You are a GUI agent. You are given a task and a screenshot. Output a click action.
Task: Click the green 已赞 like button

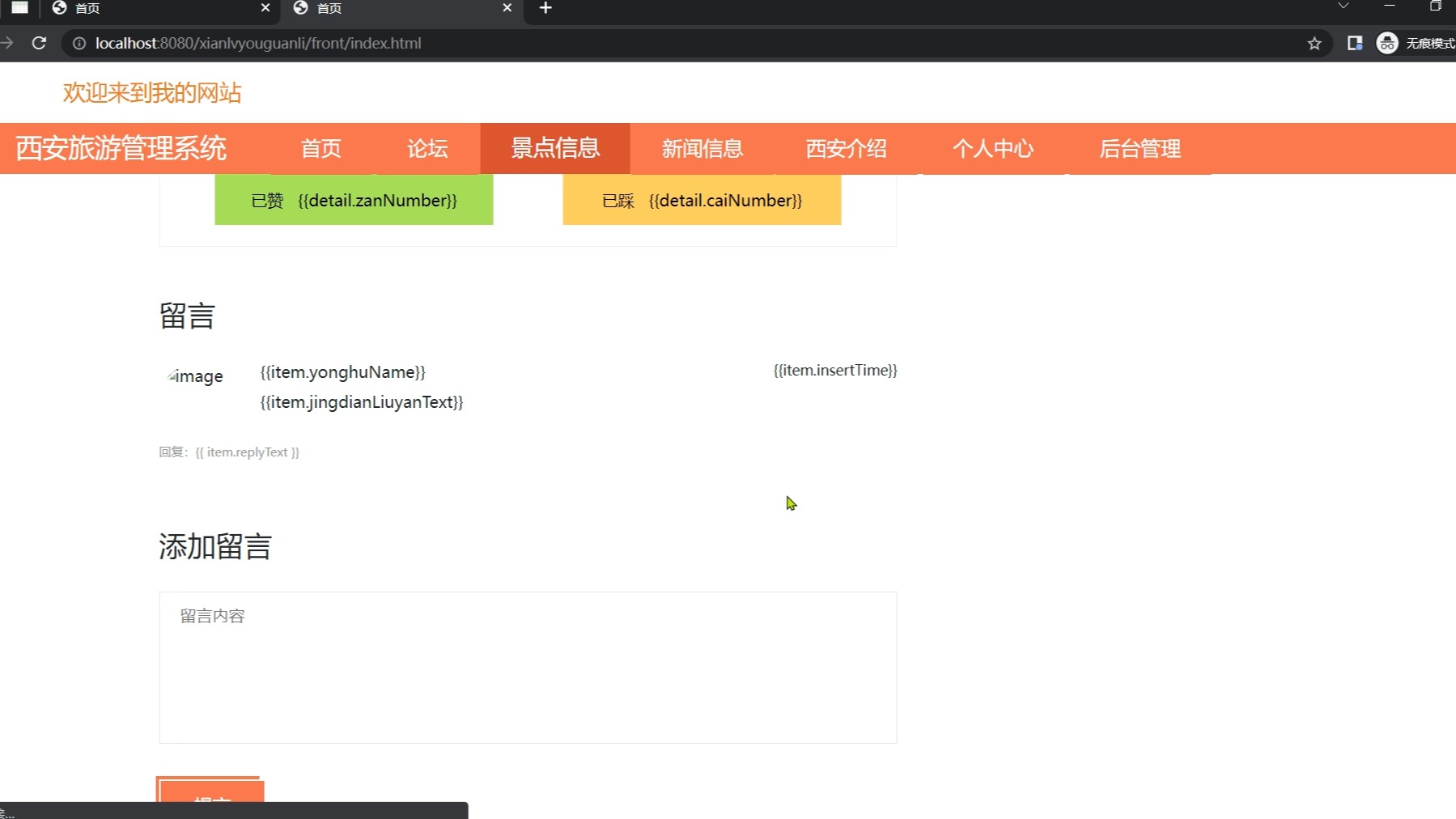(x=354, y=200)
